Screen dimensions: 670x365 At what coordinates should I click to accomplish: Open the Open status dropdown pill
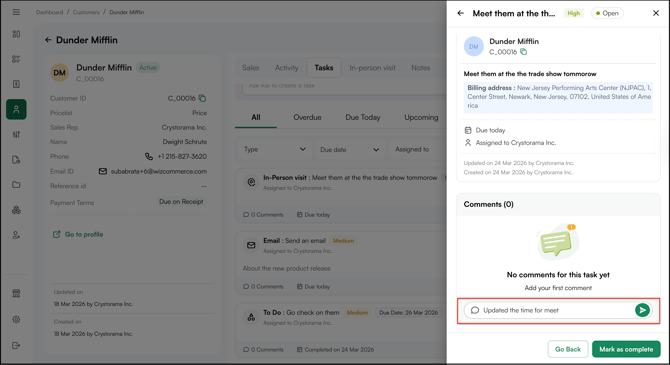pos(607,13)
